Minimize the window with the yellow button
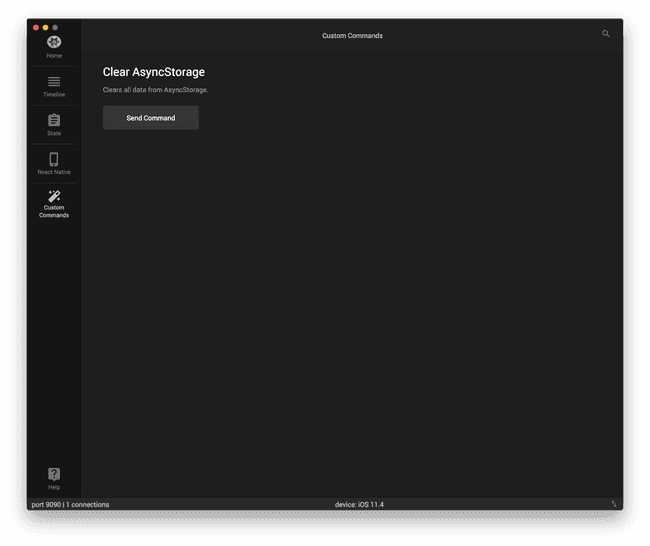Viewport: 650px width, 546px height. (45, 27)
